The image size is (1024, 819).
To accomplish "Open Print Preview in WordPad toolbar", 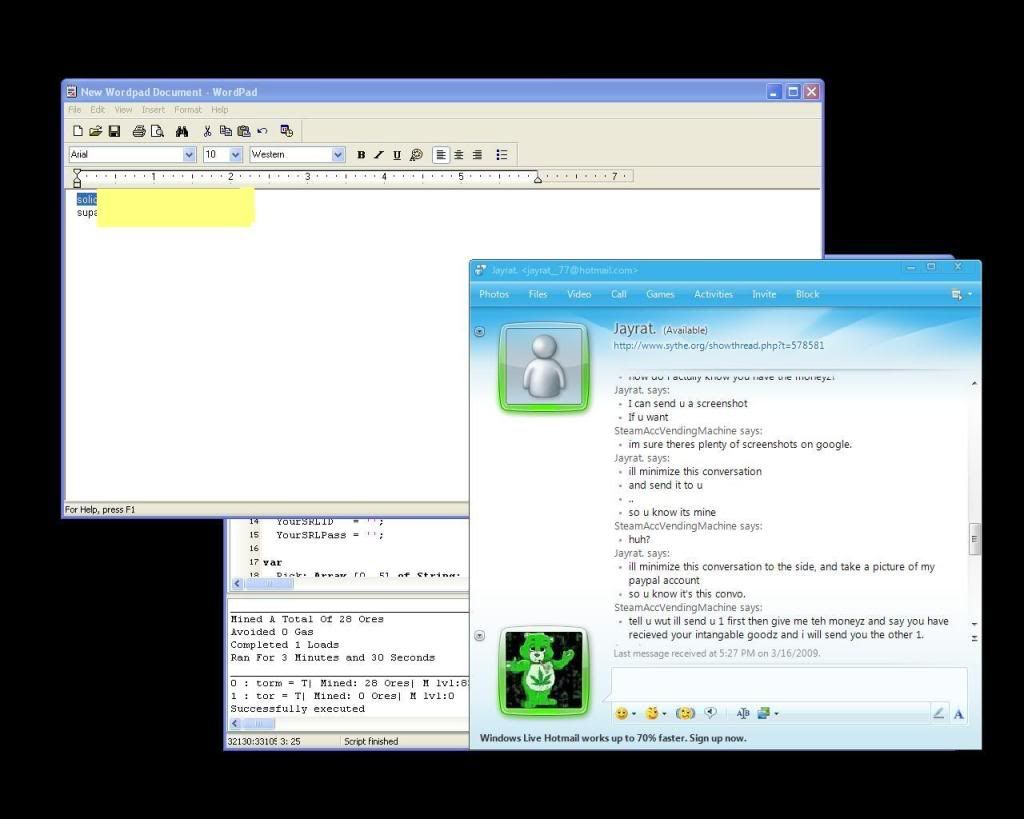I will pos(157,131).
